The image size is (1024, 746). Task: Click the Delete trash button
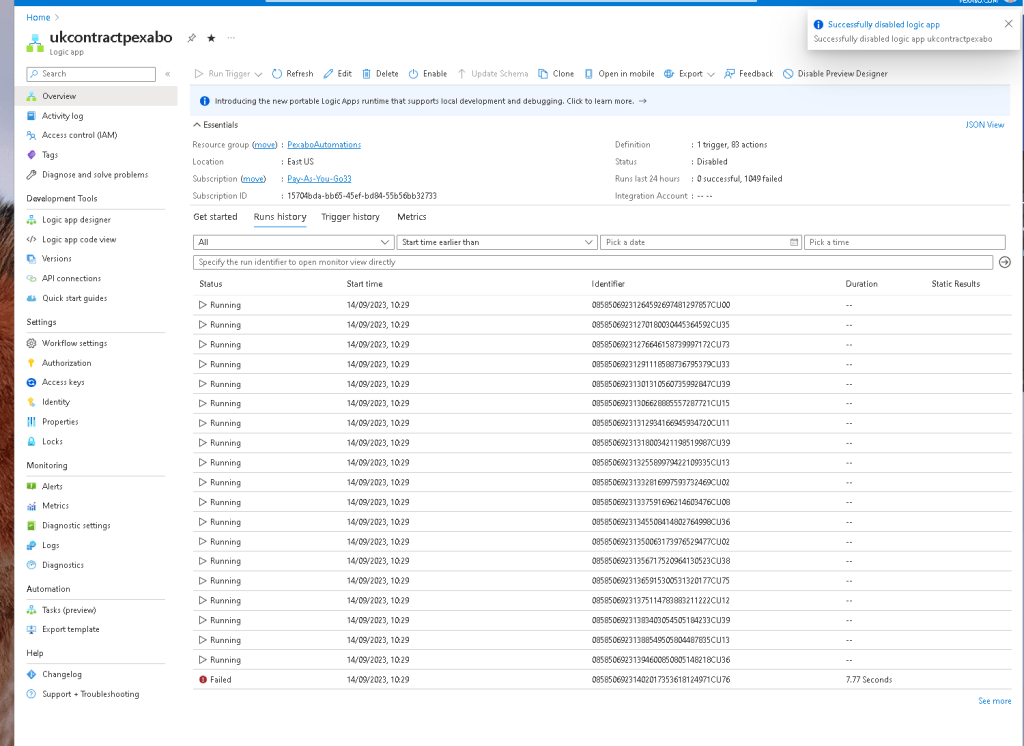[380, 74]
